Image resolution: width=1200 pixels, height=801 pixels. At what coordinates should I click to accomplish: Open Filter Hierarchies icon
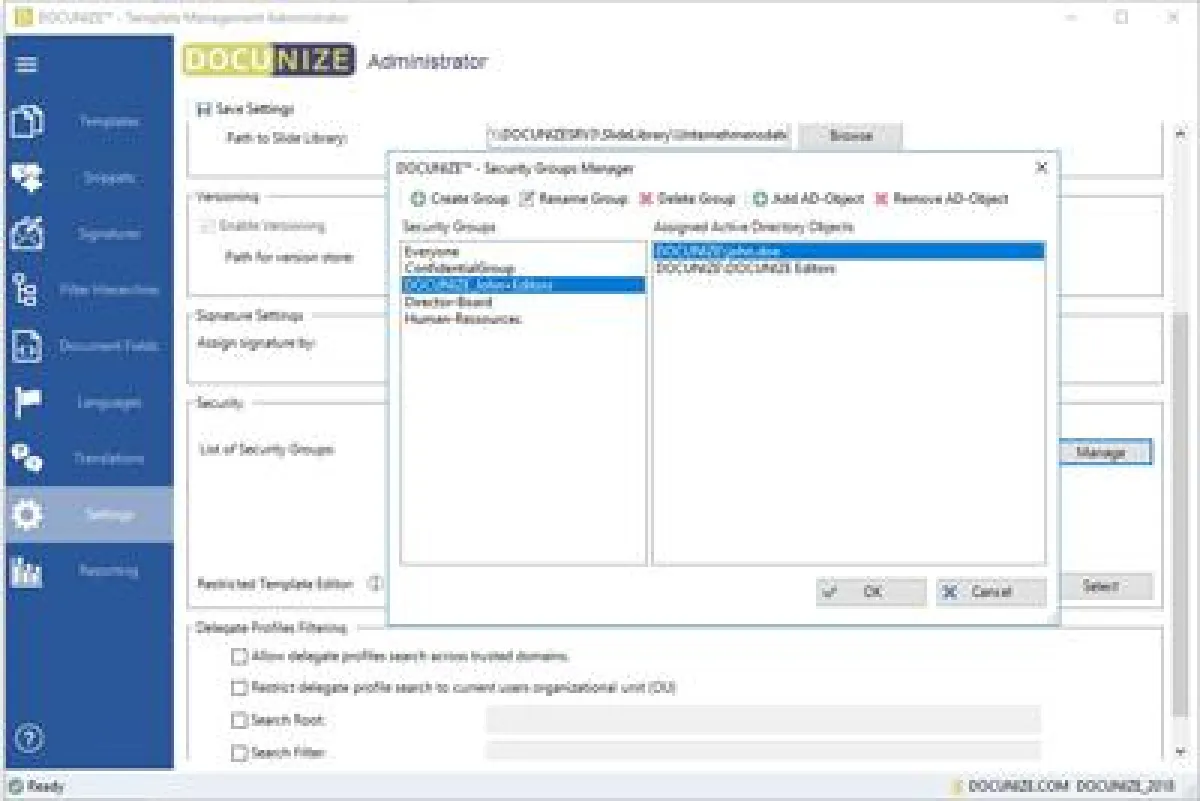tap(27, 290)
